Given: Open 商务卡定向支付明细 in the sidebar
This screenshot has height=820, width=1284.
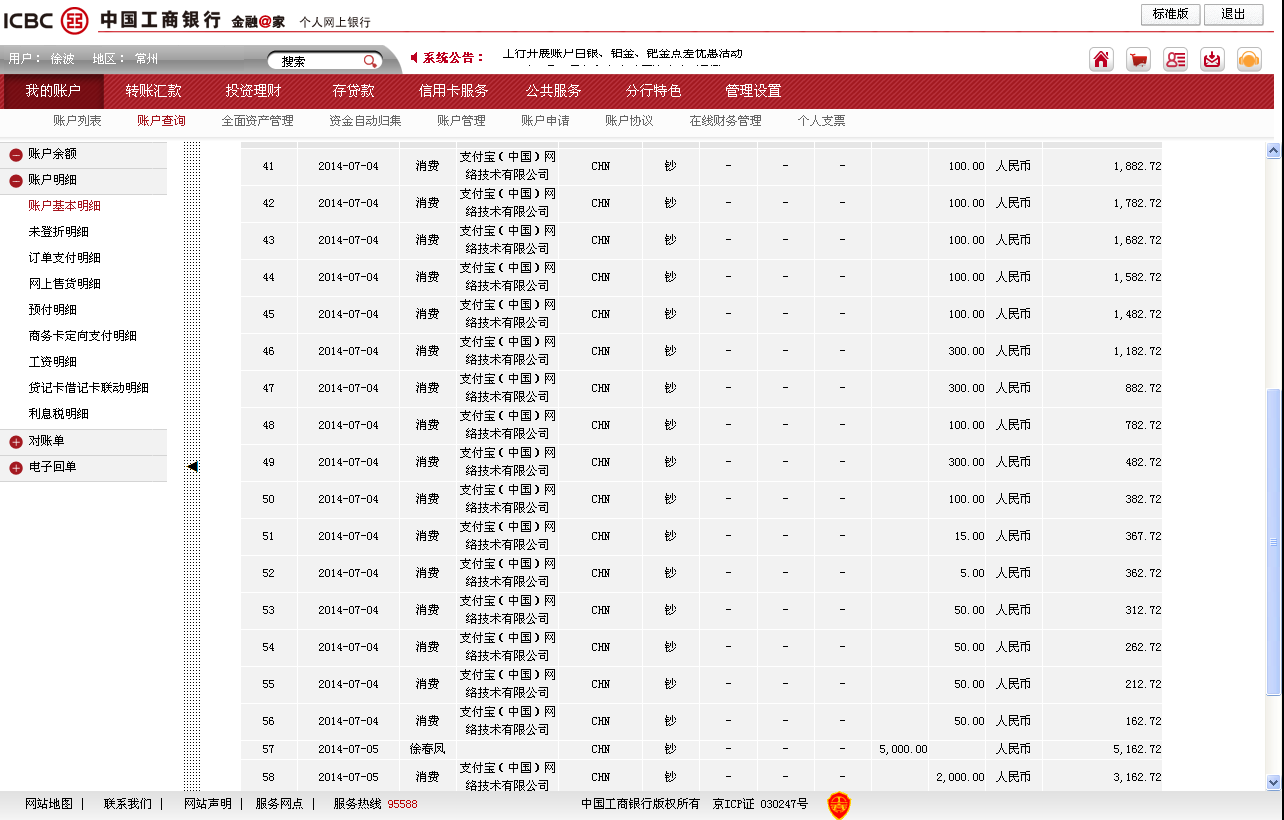Looking at the screenshot, I should pos(82,336).
